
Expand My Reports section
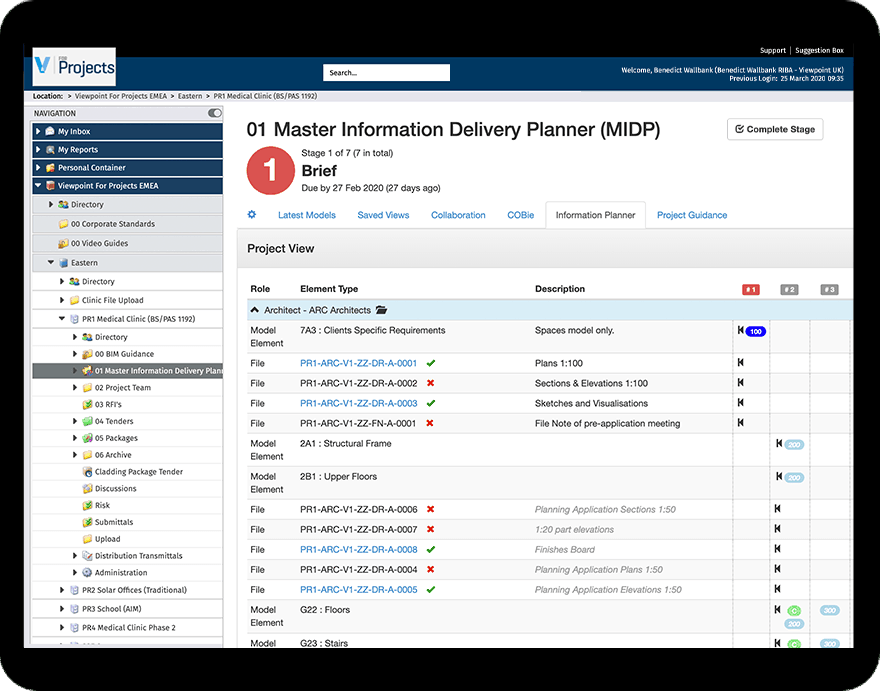(38, 149)
